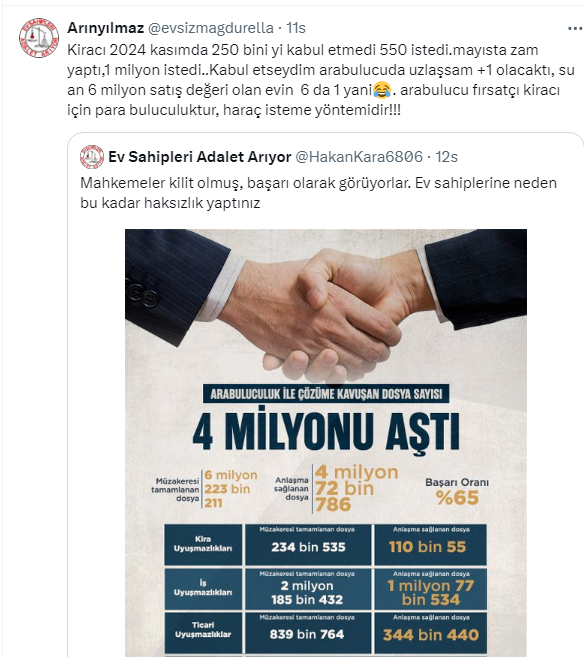Click the 'Arabuluculuk ile çözüme kavuşan dosya sayısı' banner
The width and height of the screenshot is (584, 657).
[x=326, y=394]
